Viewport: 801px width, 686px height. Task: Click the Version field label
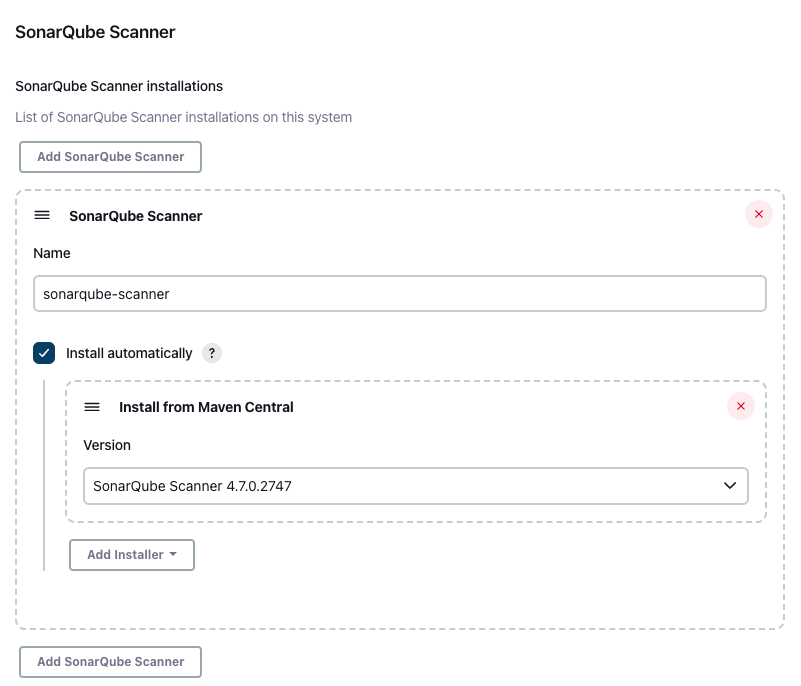pyautogui.click(x=107, y=445)
